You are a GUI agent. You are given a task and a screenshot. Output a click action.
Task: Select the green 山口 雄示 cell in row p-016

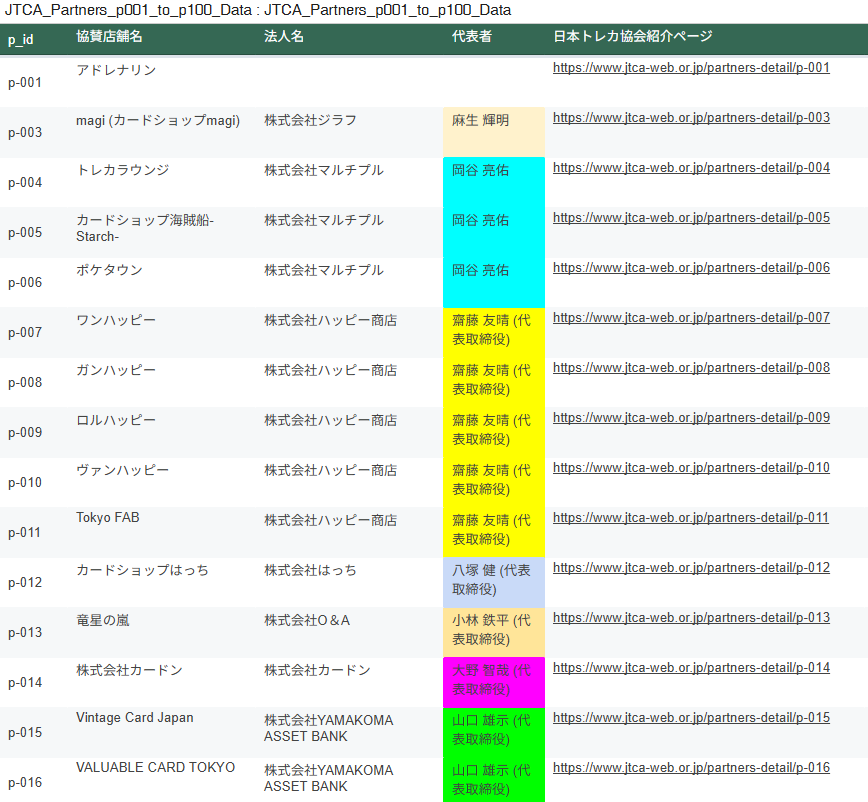pos(494,780)
